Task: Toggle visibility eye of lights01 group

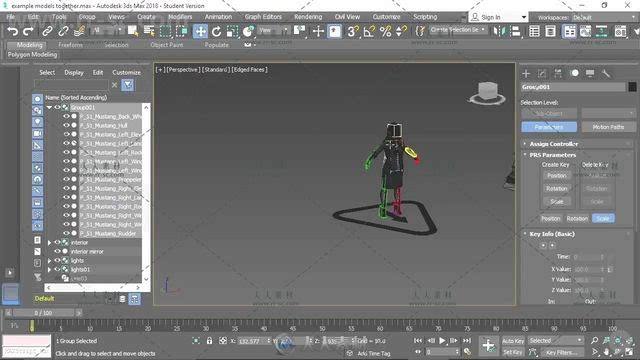Action: click(58, 269)
